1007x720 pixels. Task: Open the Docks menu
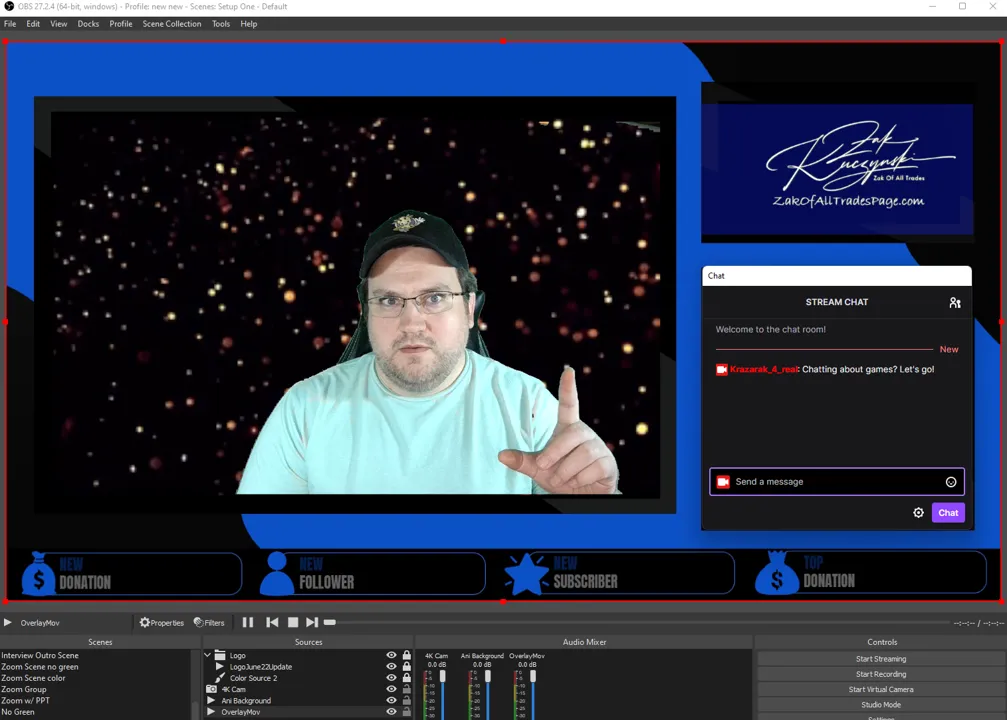[88, 23]
